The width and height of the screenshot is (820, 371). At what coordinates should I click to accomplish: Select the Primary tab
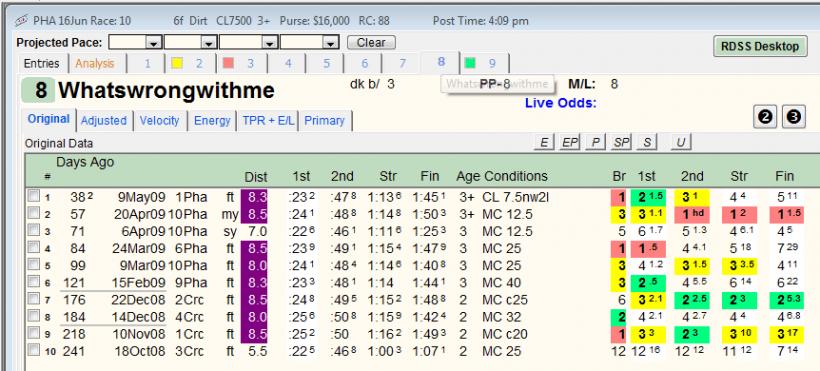click(x=325, y=120)
